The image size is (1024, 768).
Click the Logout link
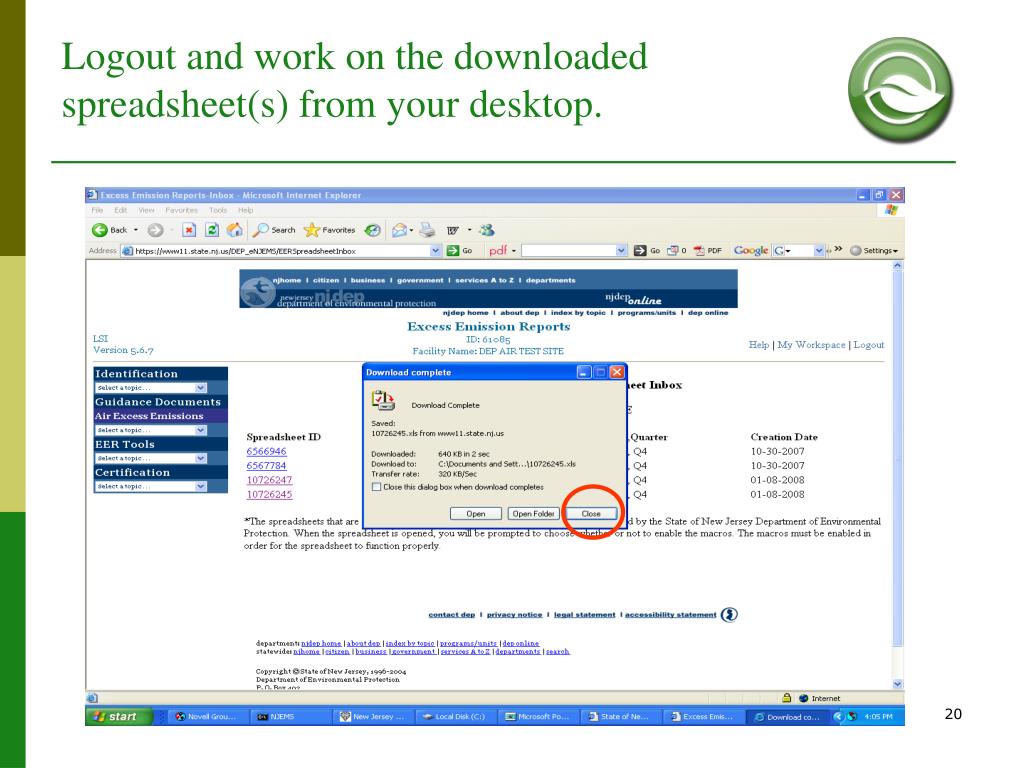(x=869, y=345)
